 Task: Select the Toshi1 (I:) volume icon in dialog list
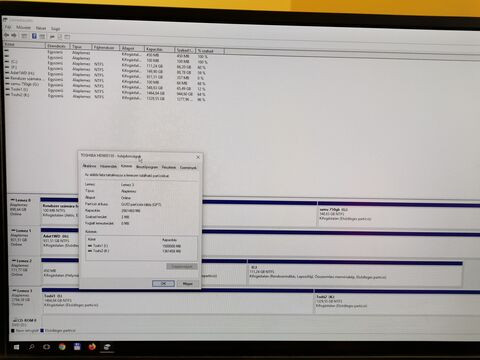click(x=90, y=246)
